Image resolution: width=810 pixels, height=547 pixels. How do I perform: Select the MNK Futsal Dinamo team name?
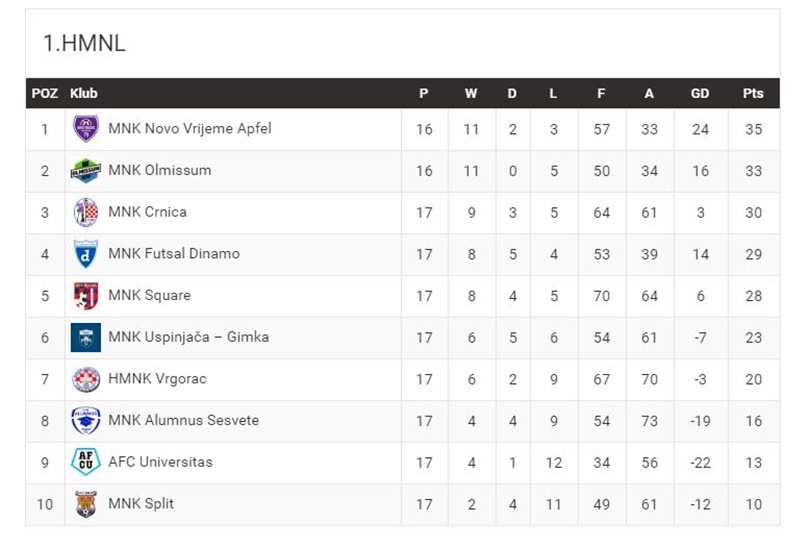pos(174,254)
